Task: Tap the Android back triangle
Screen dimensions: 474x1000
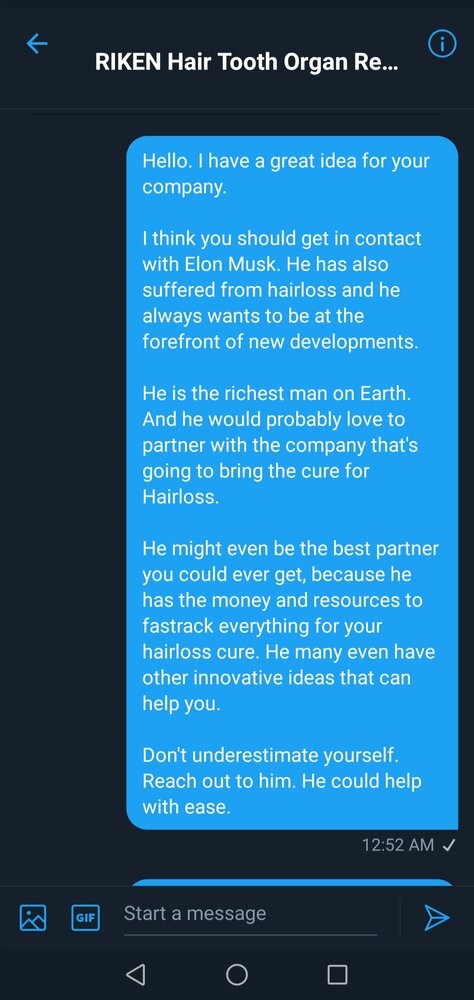Action: [135, 974]
